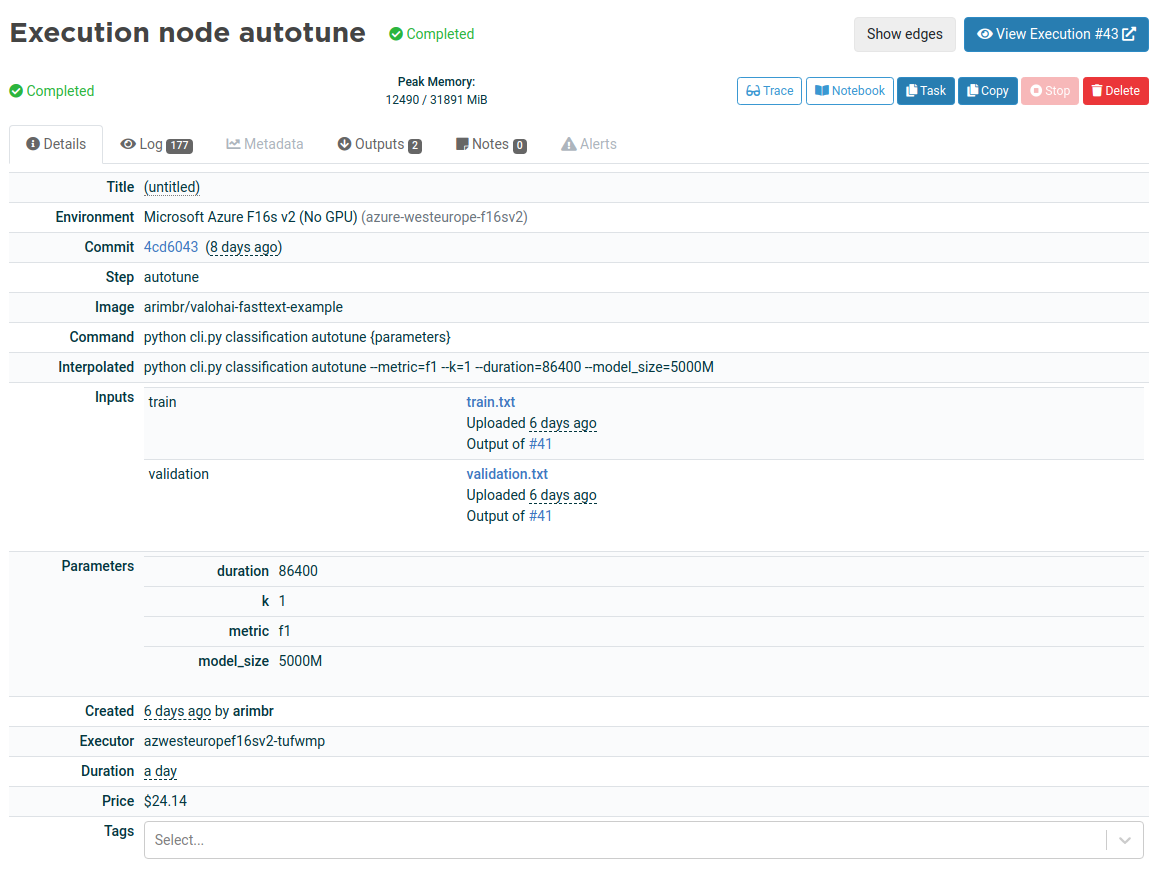Click the Executor value azwesteuropef16sv2-tufwmp
This screenshot has width=1162, height=872.
point(234,741)
